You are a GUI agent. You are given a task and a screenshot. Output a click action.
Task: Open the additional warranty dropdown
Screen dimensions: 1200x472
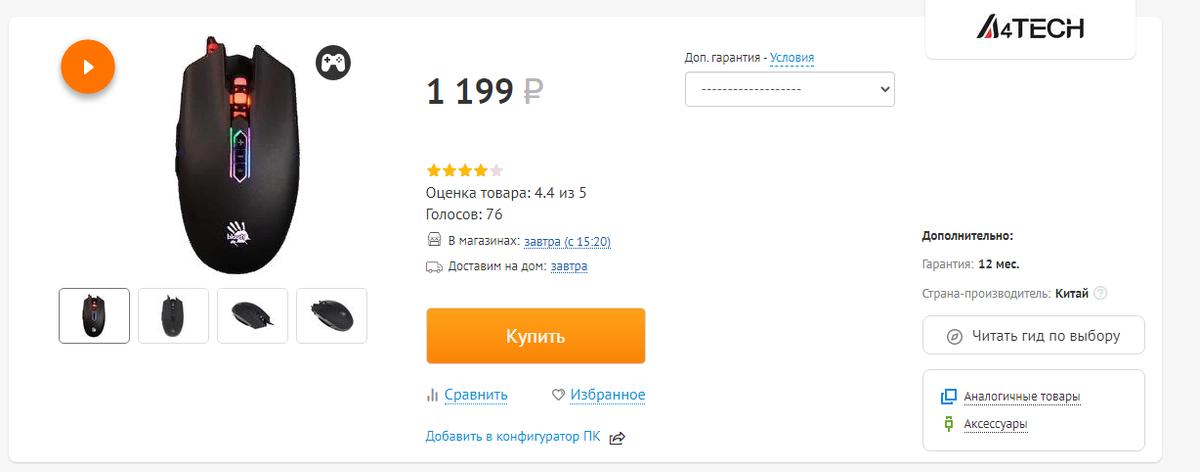click(x=790, y=89)
